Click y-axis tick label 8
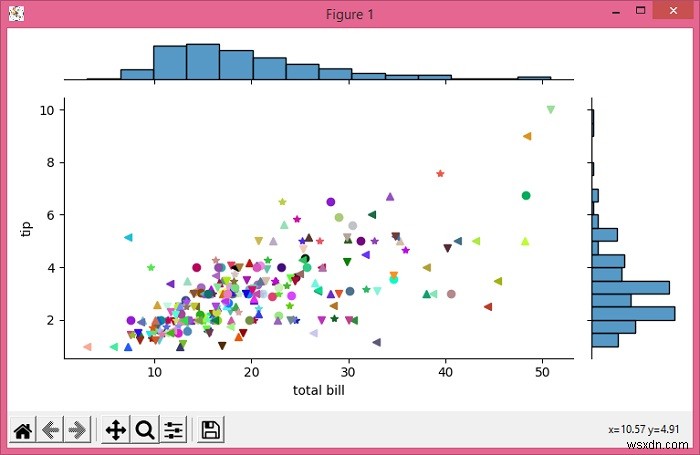 [50, 163]
